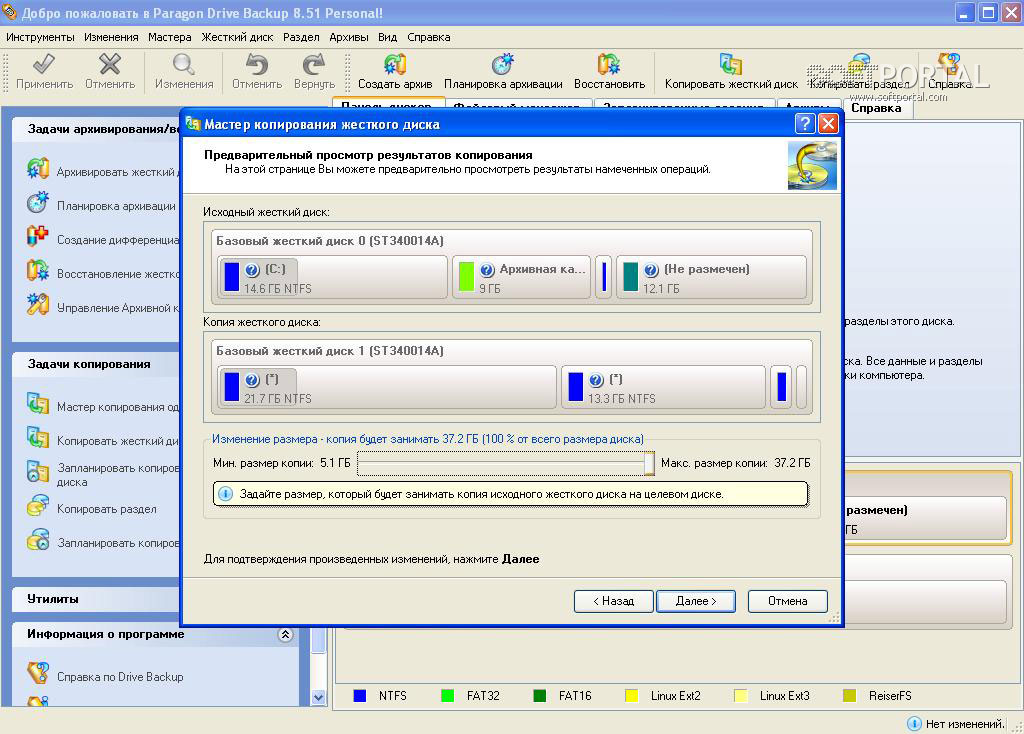Click the ReiserFS legend swatch
Image resolution: width=1024 pixels, height=734 pixels.
[849, 695]
